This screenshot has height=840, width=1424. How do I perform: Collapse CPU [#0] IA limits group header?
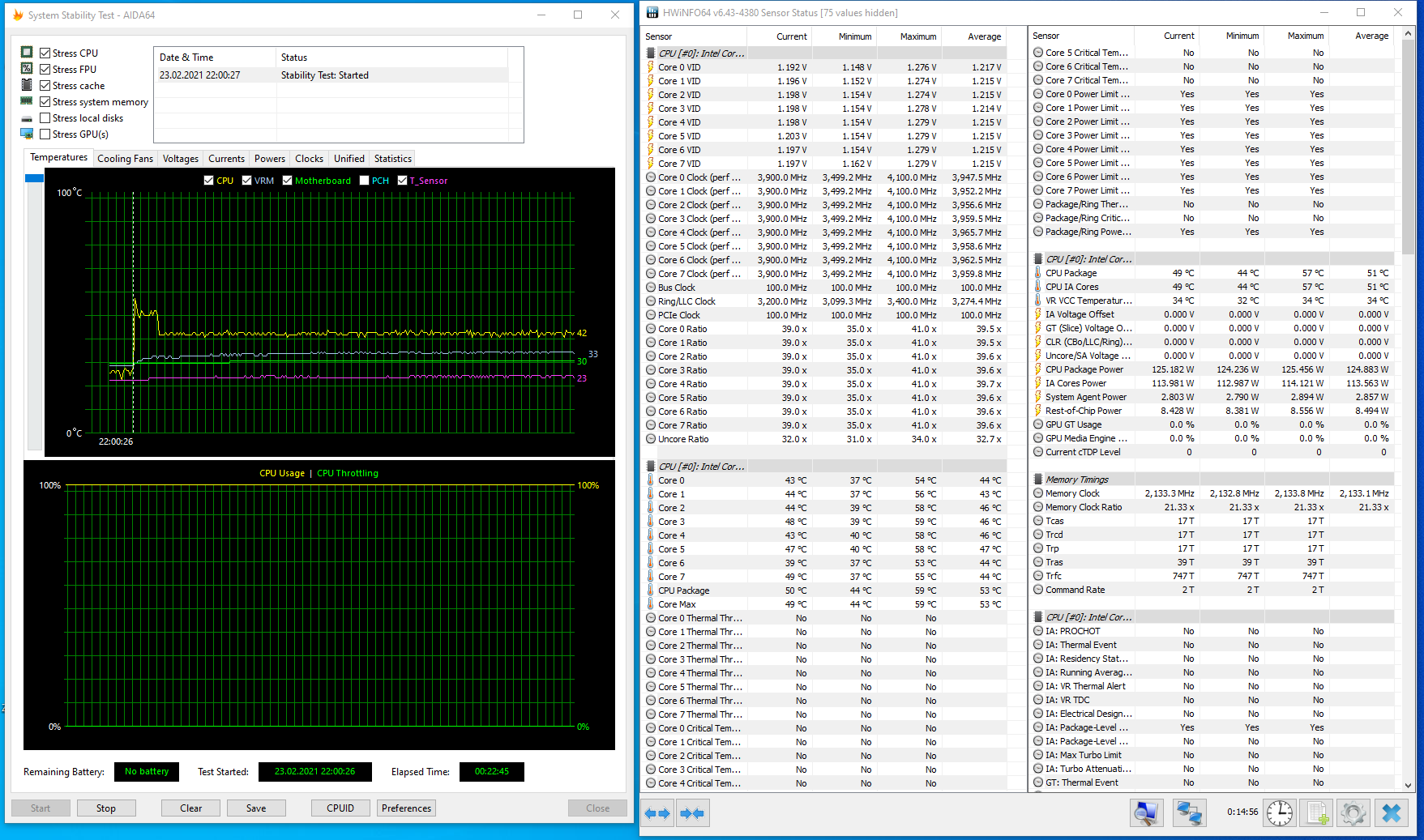click(x=1212, y=617)
